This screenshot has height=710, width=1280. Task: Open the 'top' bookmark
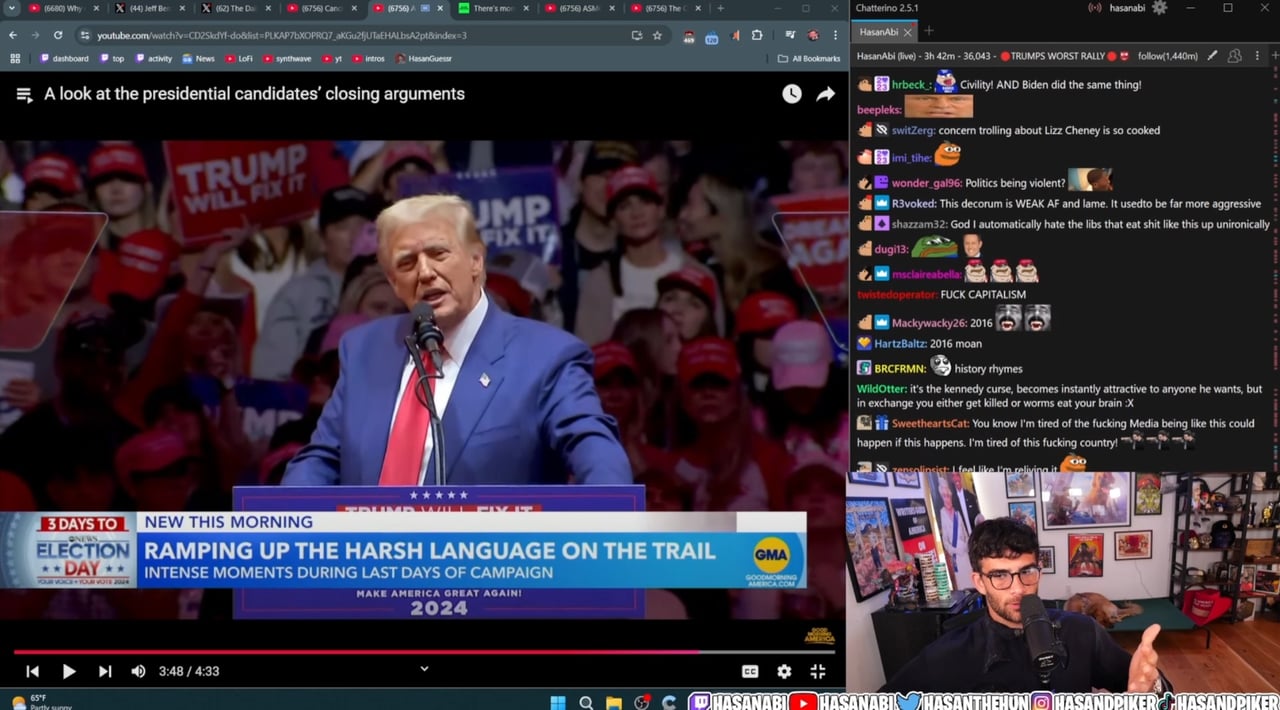[112, 59]
